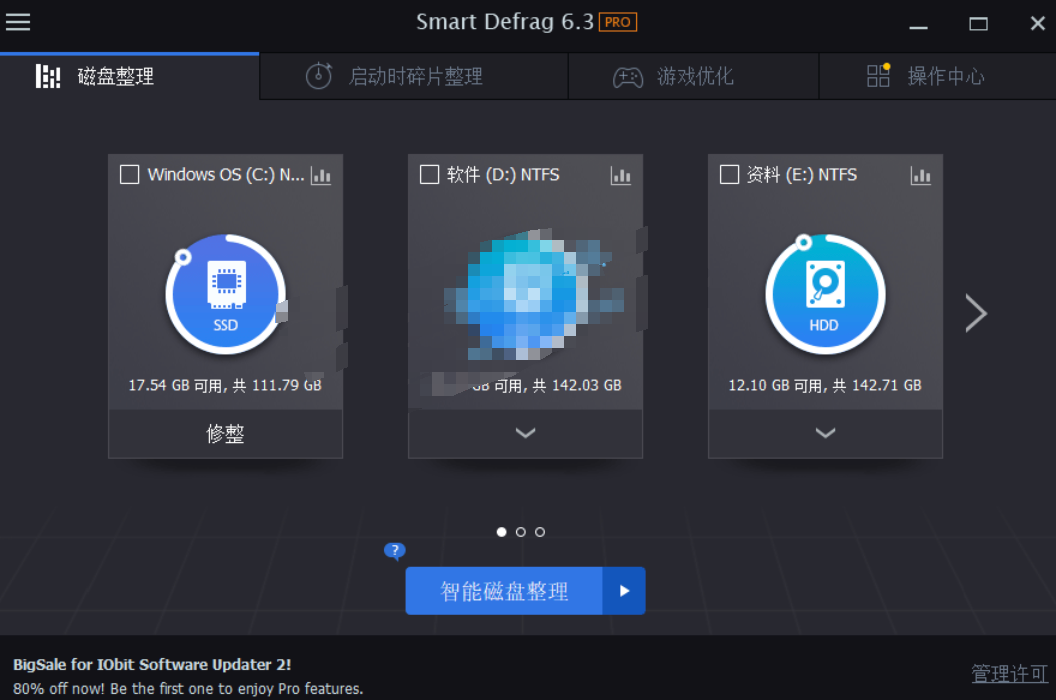This screenshot has width=1056, height=700.
Task: Open the dropdown under 资料 (E:) drive
Action: [825, 433]
